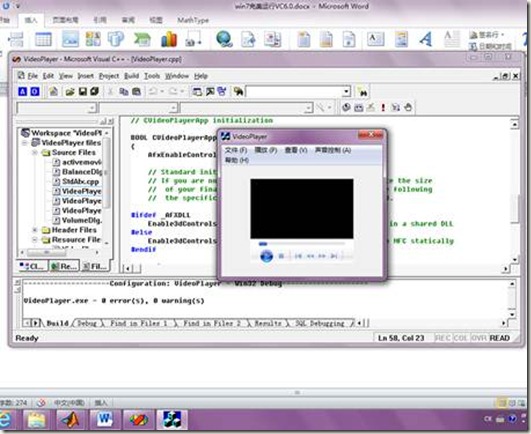
Task: Click the Find text input field
Action: pos(294,91)
